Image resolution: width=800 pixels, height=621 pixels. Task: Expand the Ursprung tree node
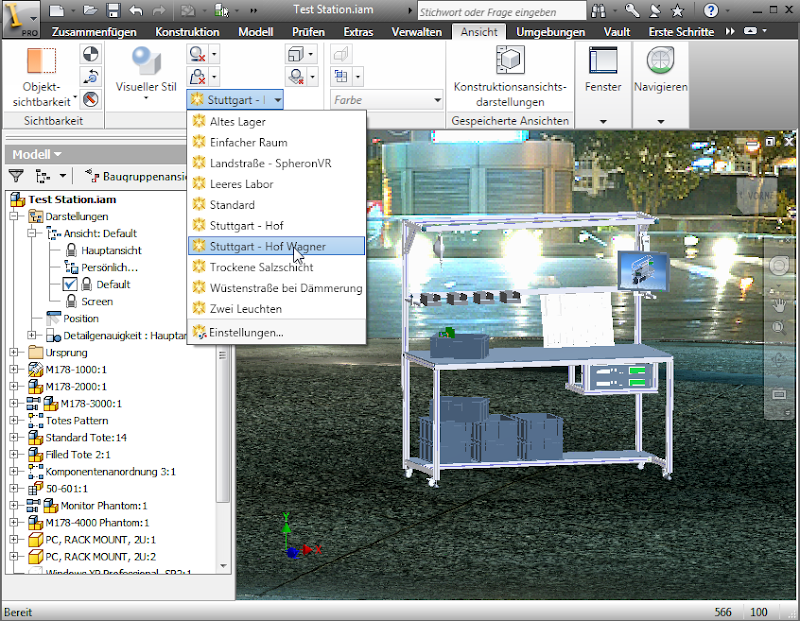(x=14, y=353)
